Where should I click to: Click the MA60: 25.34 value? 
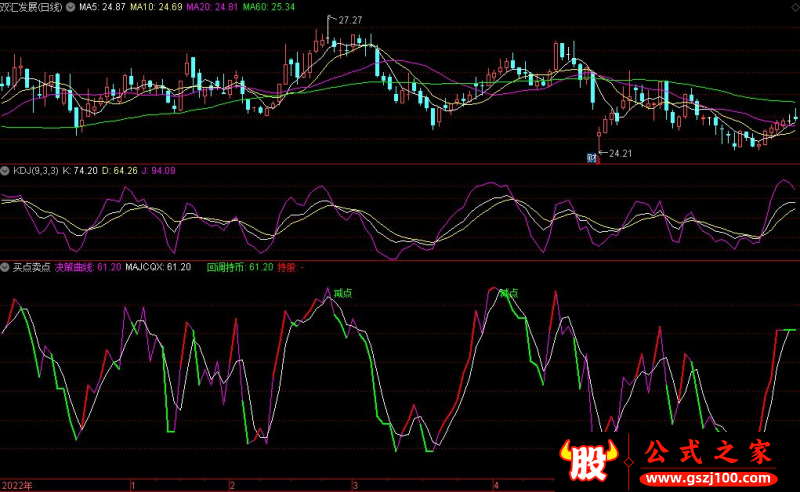pos(268,7)
